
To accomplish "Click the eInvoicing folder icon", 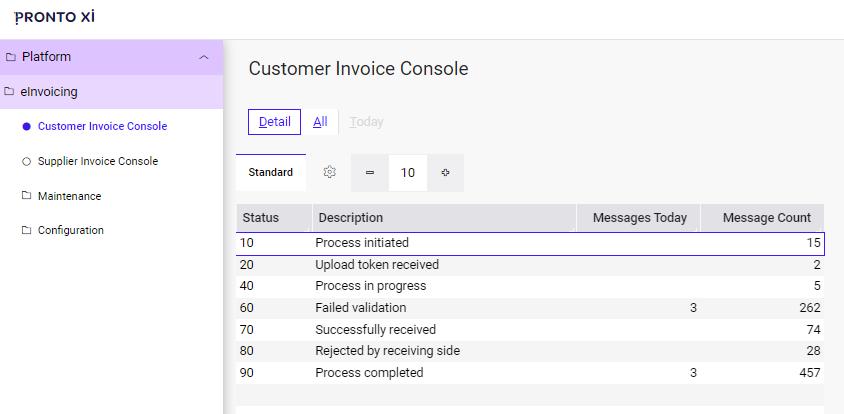I will tap(10, 92).
